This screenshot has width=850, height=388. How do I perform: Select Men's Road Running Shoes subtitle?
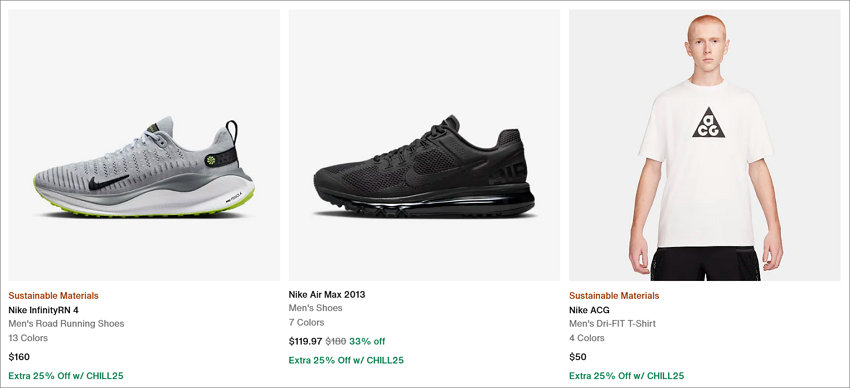[66, 324]
